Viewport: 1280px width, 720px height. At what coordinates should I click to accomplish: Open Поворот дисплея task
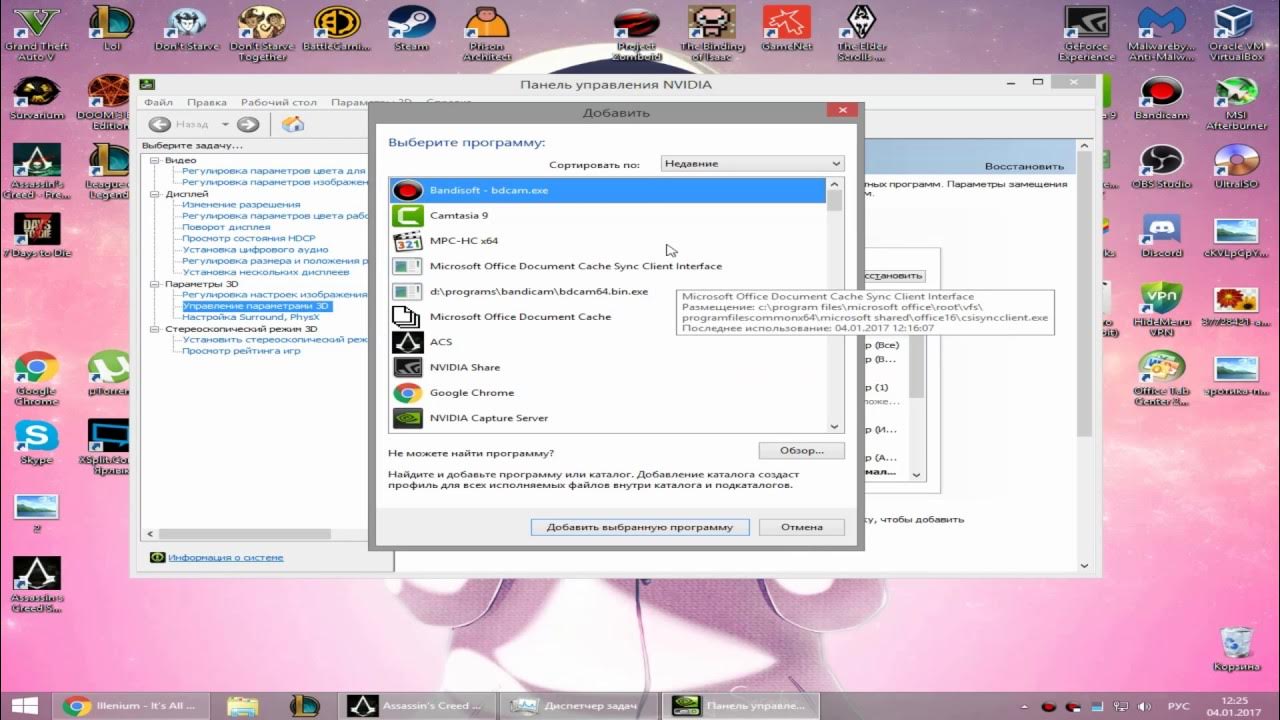[226, 227]
